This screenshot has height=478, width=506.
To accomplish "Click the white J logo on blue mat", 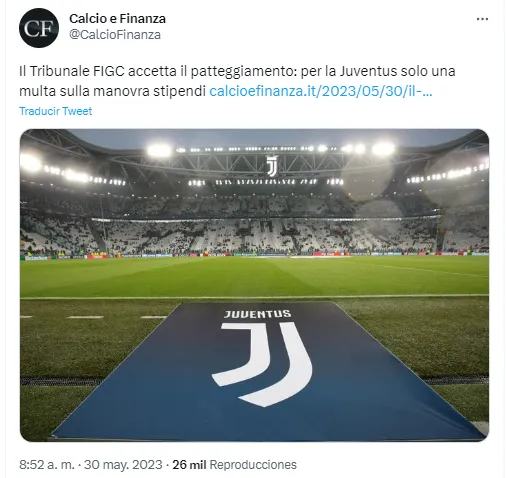I will click(262, 364).
